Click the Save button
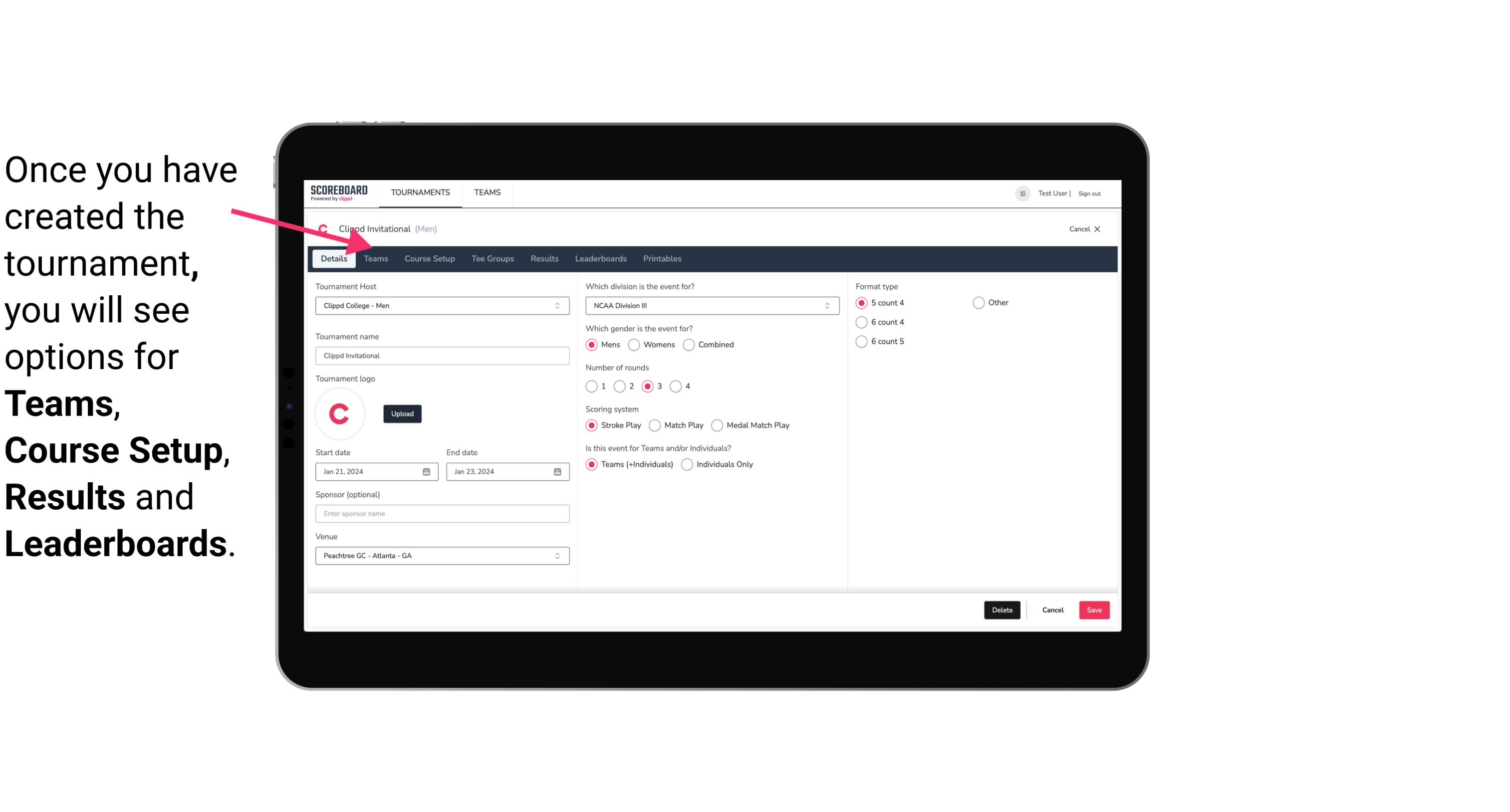 pos(1095,610)
